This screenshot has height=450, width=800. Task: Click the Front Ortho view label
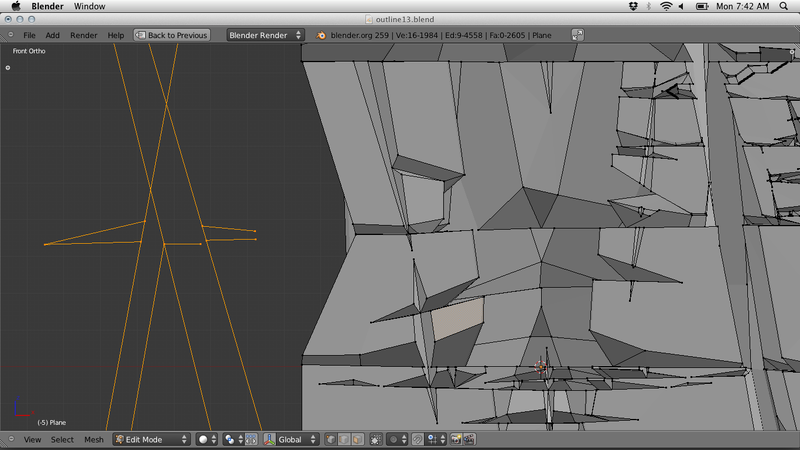click(x=29, y=51)
